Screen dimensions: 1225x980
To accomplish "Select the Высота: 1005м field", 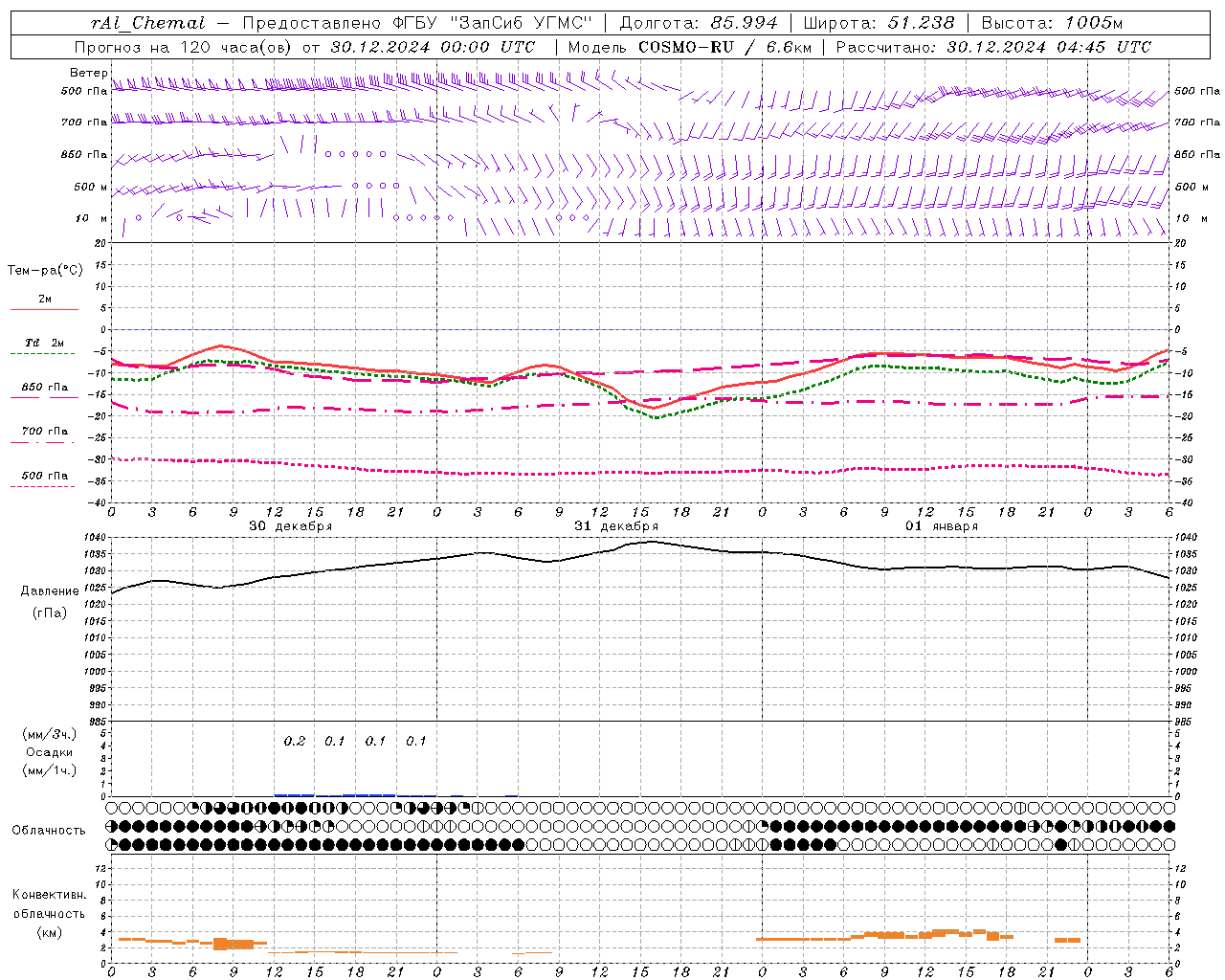I will click(1052, 23).
